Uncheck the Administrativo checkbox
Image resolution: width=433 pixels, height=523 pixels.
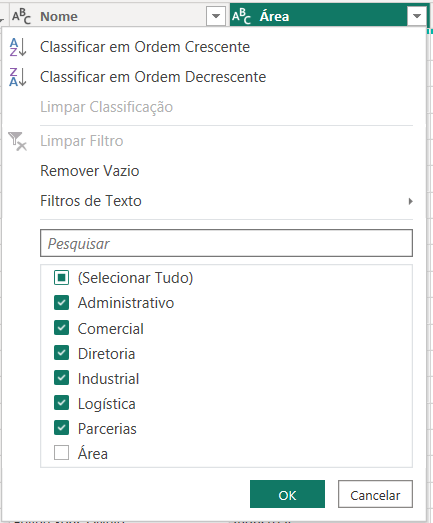click(x=61, y=303)
